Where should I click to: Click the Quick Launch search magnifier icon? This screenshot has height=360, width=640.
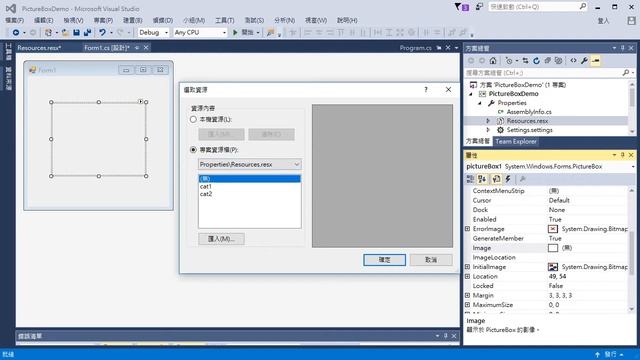pos(582,7)
